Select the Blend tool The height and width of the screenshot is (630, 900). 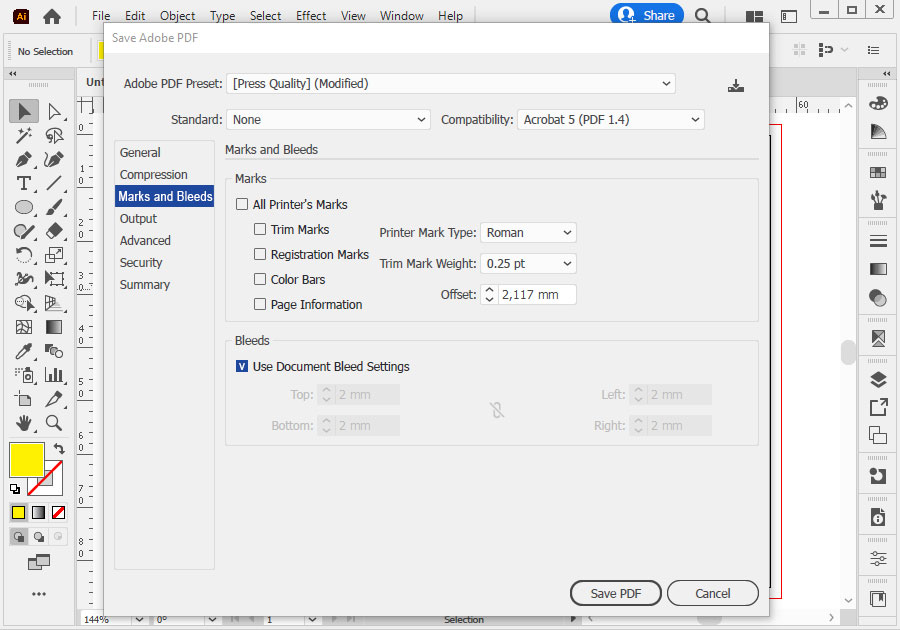point(54,351)
